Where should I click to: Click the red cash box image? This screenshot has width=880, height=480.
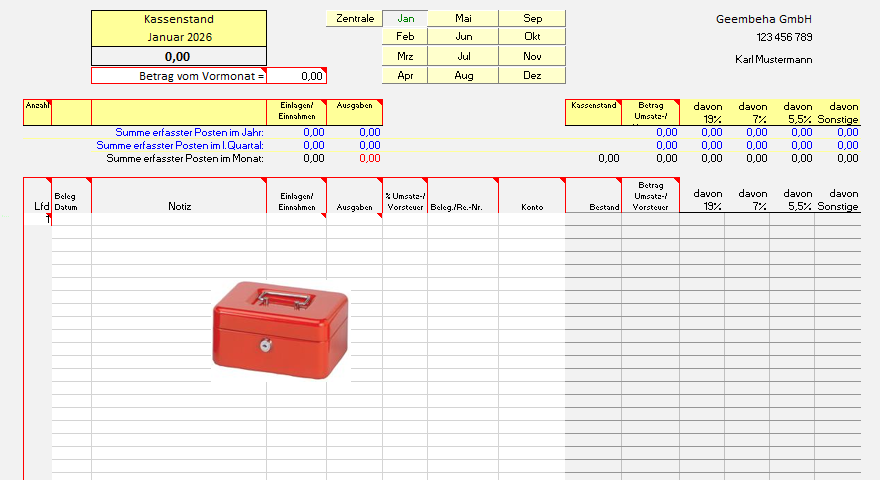coord(280,331)
